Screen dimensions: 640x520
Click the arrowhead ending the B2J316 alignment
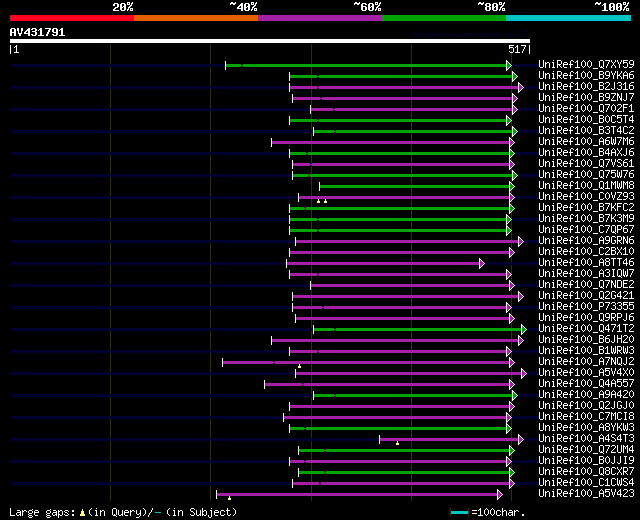tap(521, 87)
